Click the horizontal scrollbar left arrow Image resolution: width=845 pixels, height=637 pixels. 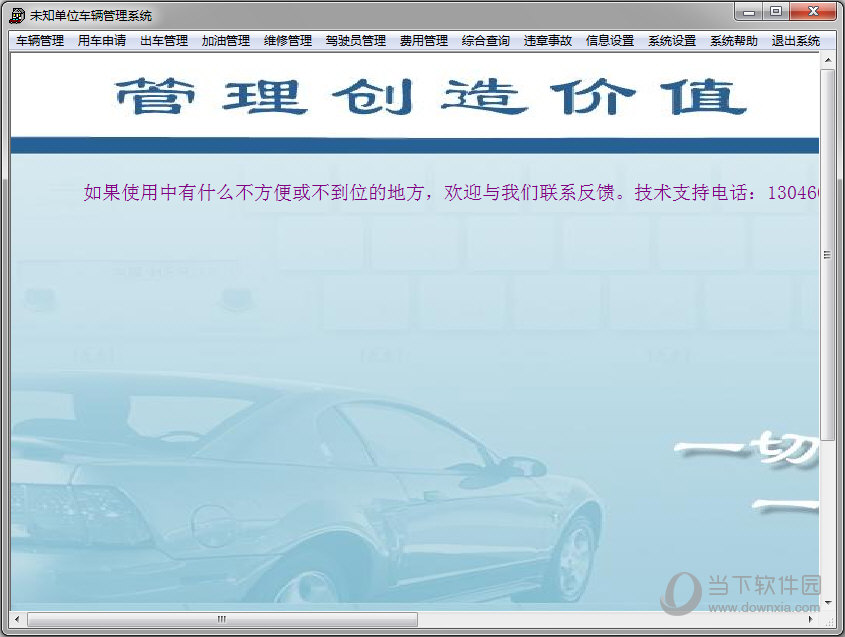click(17, 619)
